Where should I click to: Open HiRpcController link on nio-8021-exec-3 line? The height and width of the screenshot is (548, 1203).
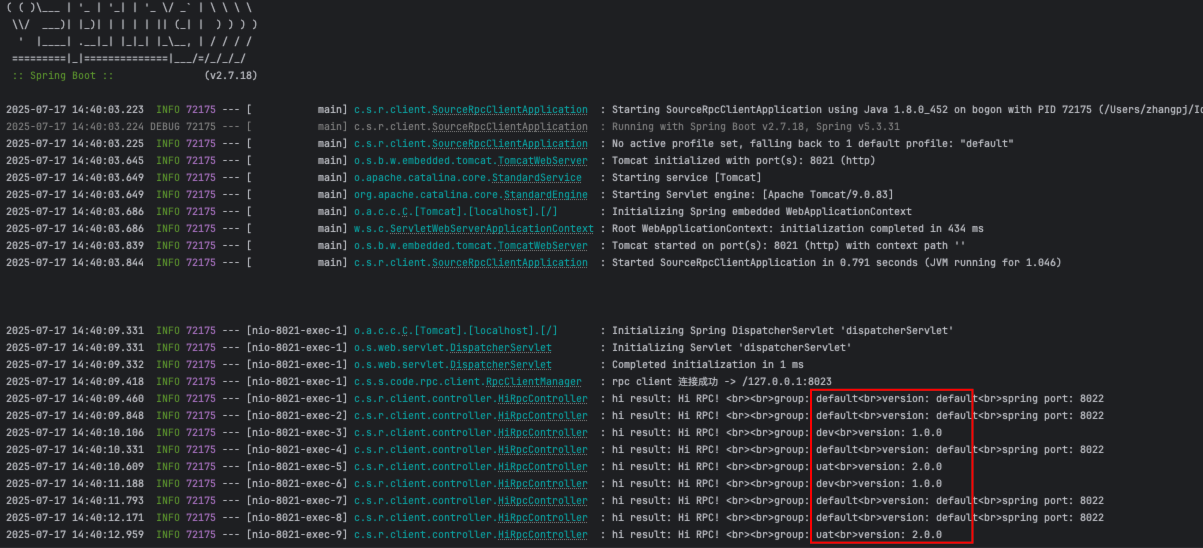(542, 433)
